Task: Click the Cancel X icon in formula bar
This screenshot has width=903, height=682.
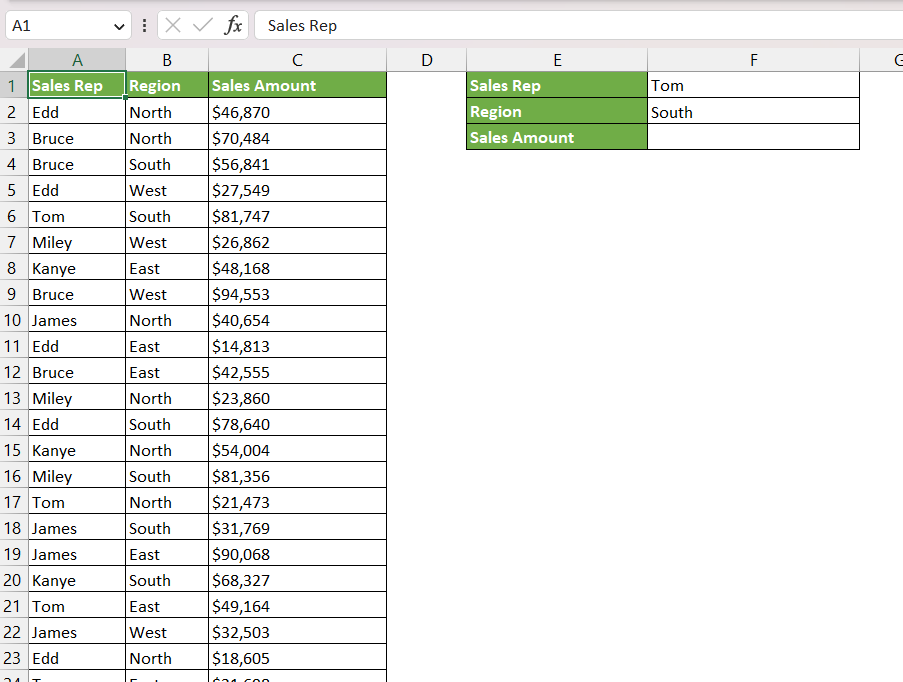Action: tap(173, 25)
